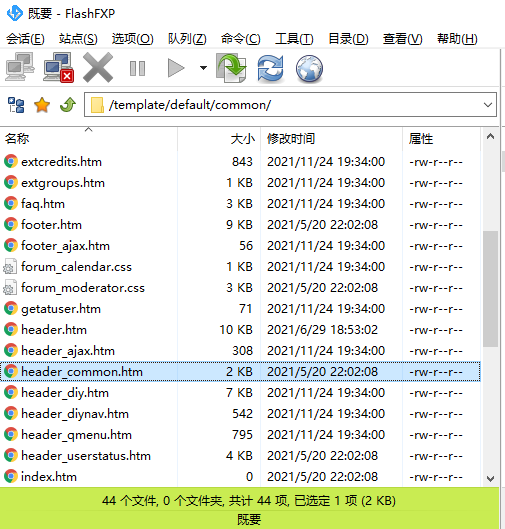Click status text 44 个文件 summary

pos(249,501)
